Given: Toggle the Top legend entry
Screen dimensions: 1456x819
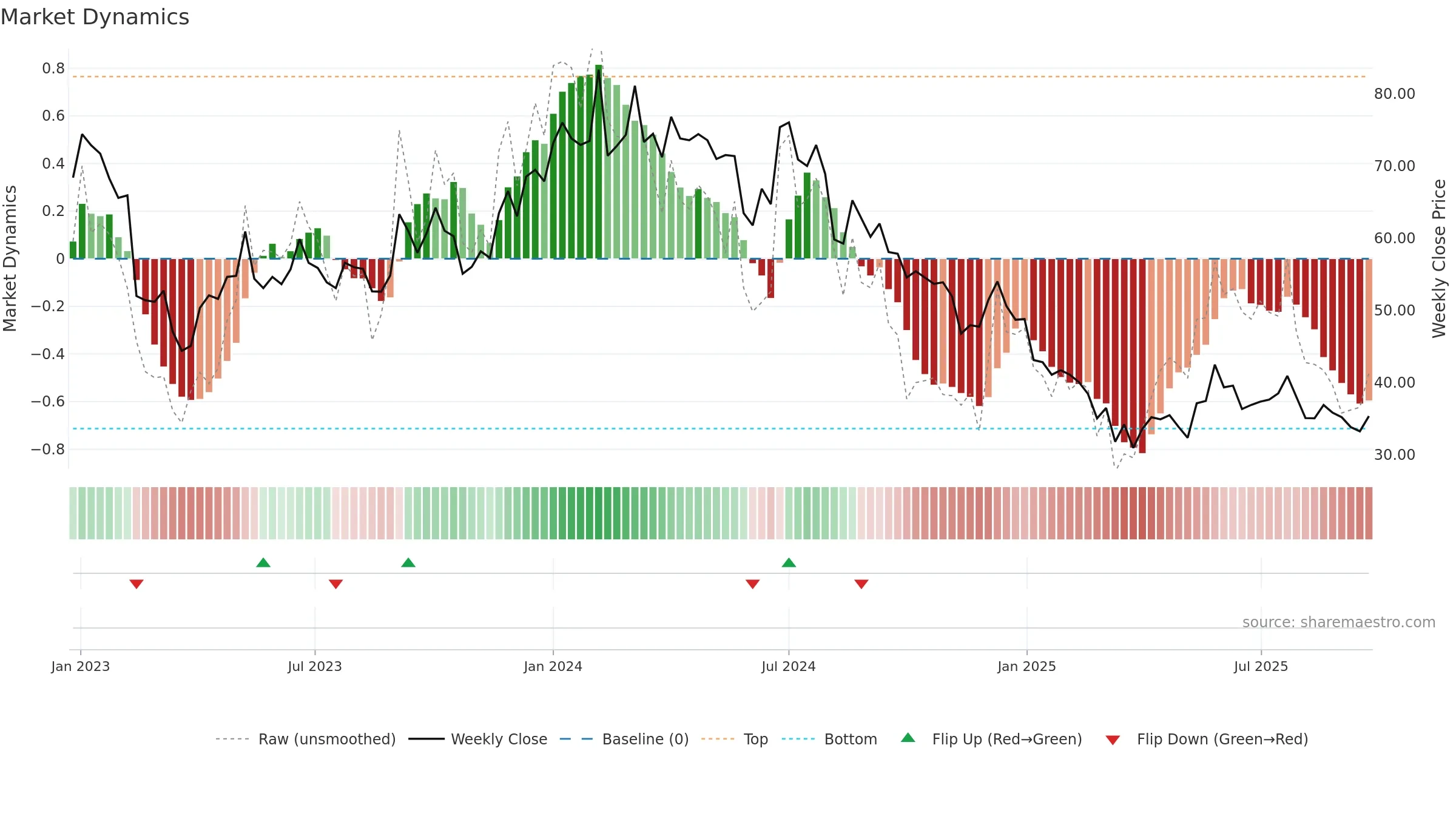Looking at the screenshot, I should click(x=735, y=739).
